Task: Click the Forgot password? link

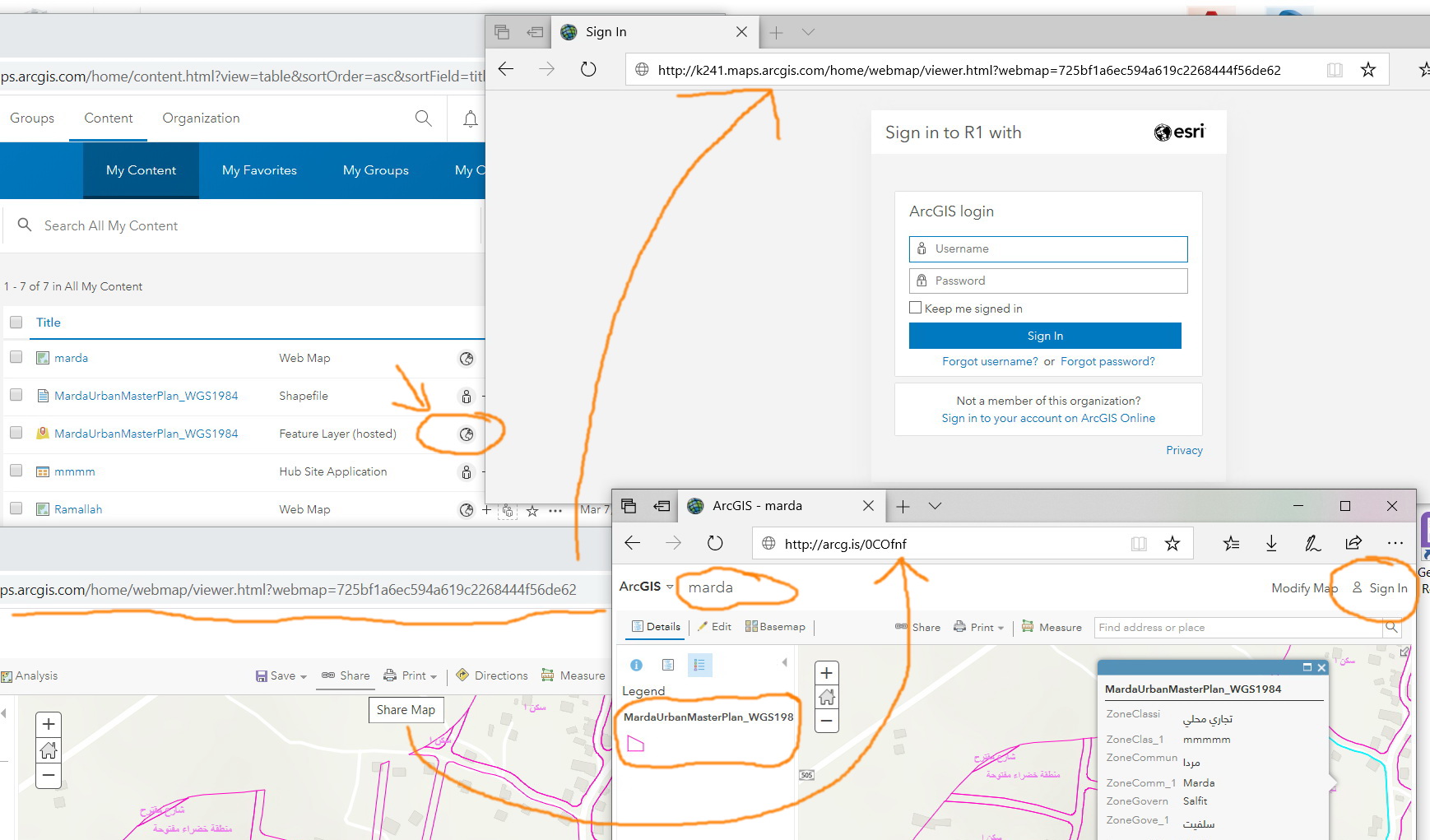Action: click(1107, 361)
